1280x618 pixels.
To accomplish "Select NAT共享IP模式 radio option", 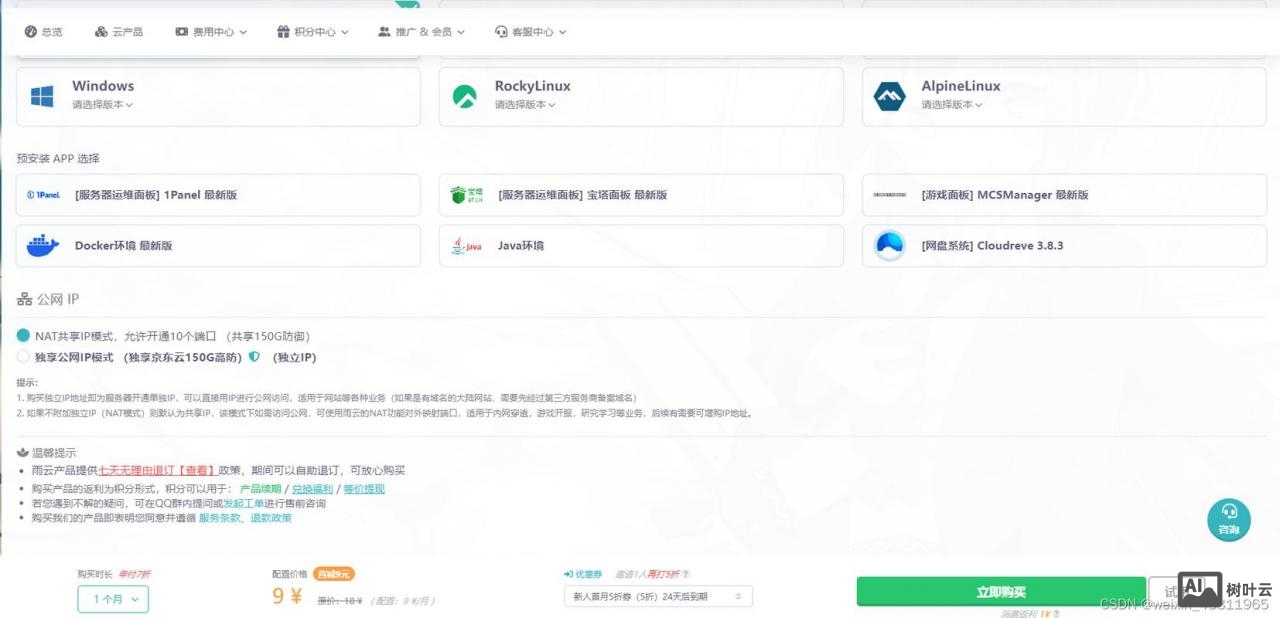I will [x=22, y=336].
